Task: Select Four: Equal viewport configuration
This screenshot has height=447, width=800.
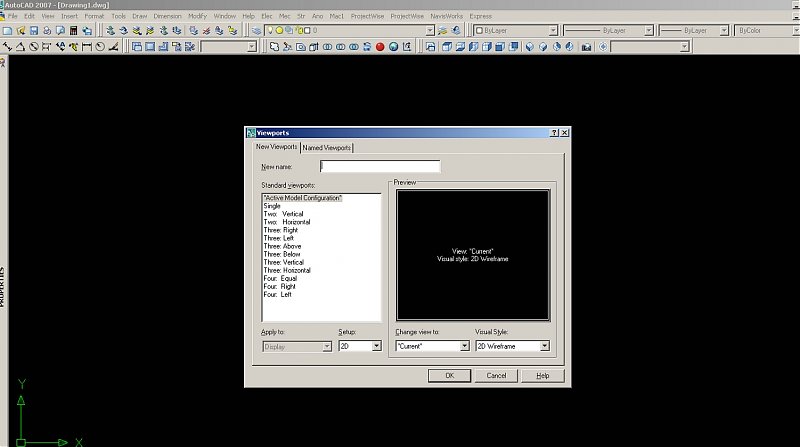Action: pos(280,278)
